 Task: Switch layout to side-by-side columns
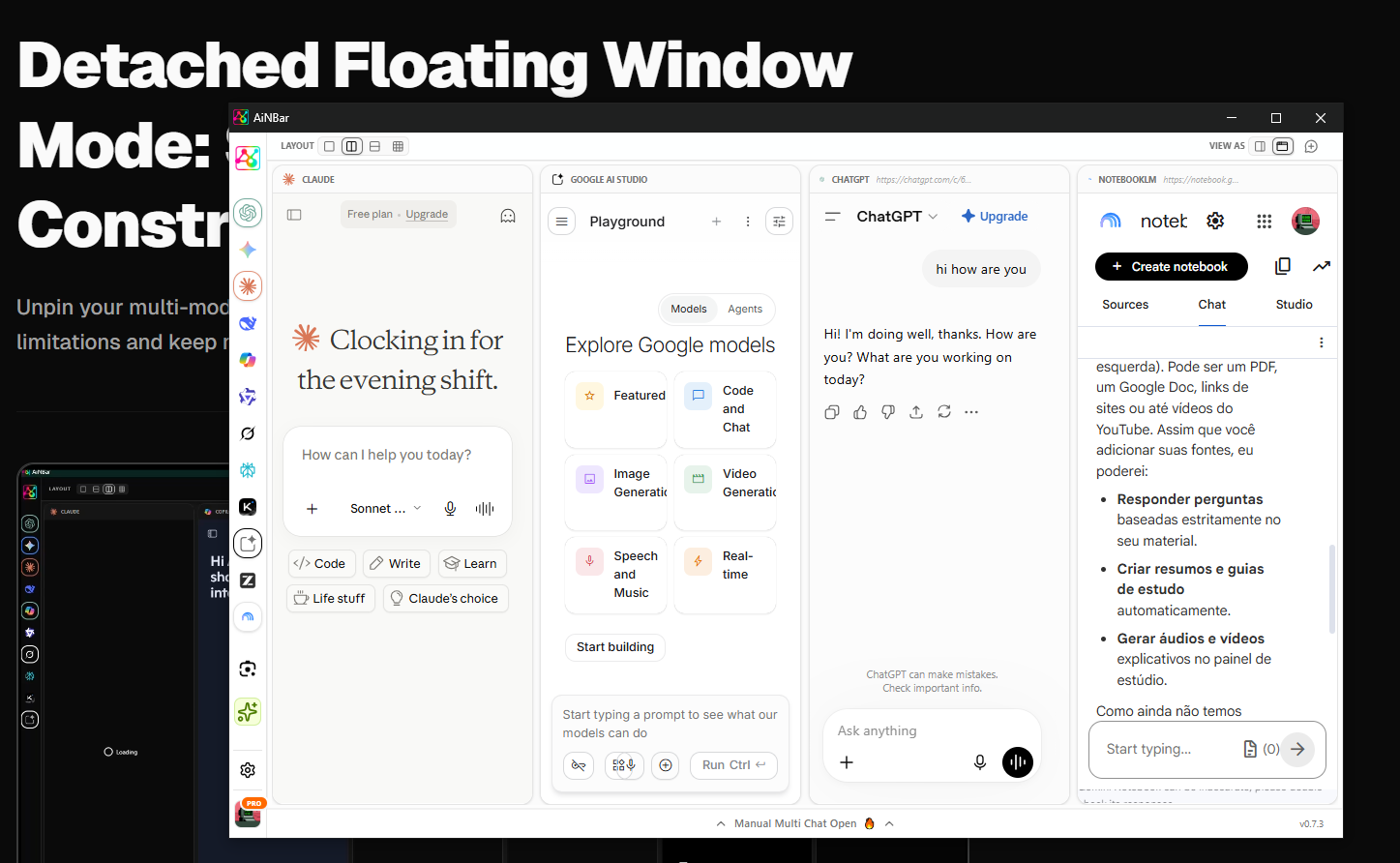(352, 146)
